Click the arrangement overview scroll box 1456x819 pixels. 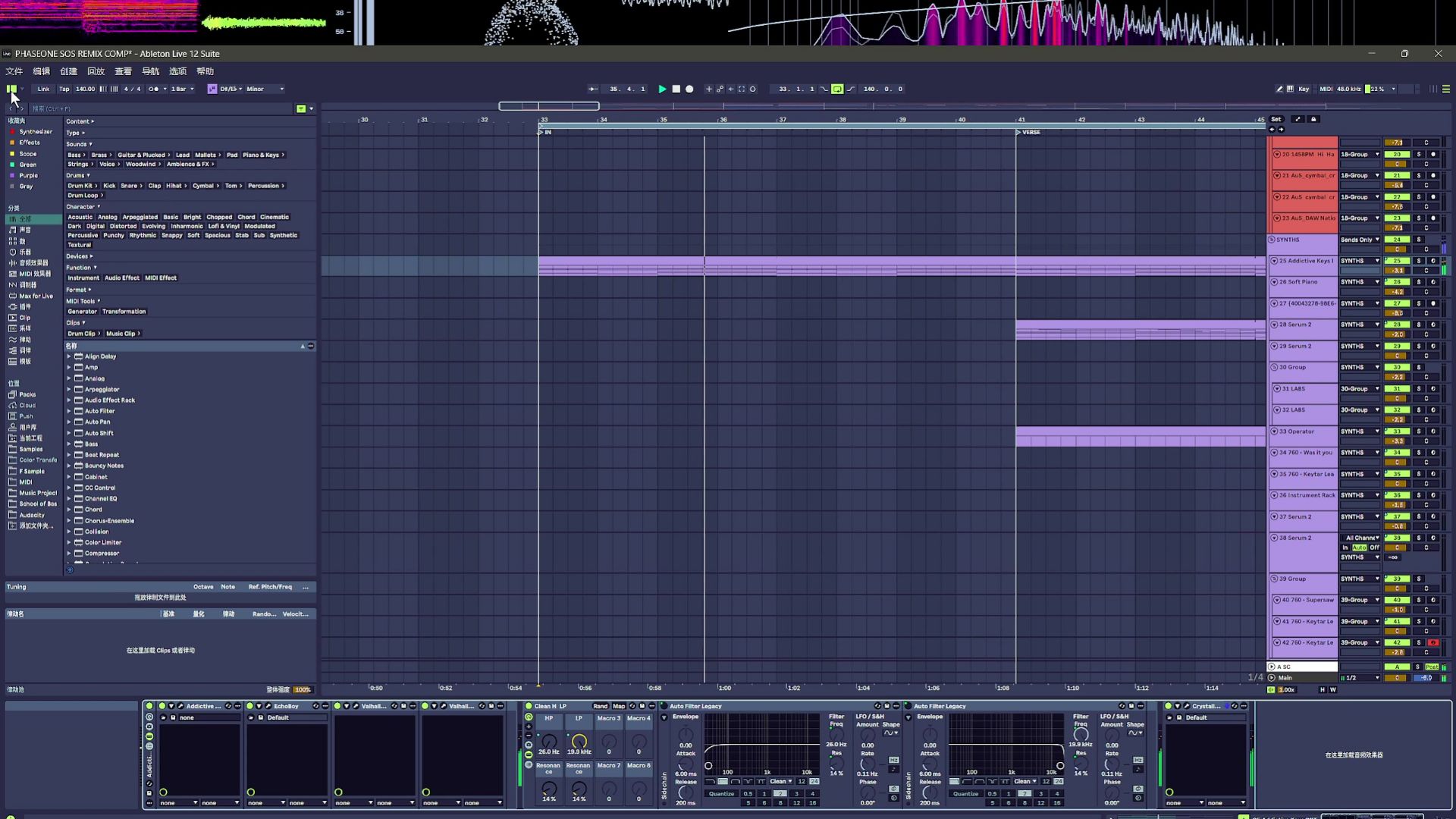pyautogui.click(x=549, y=106)
